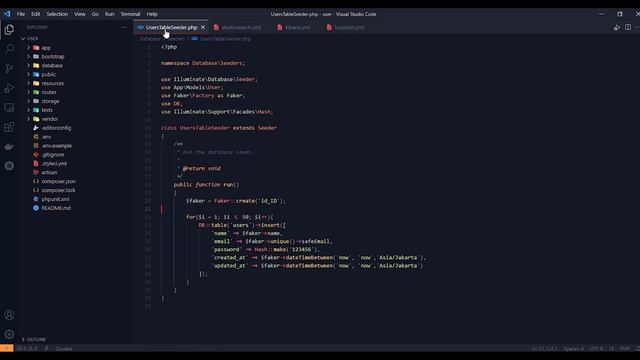Viewport: 640px width, 360px height.
Task: Open the Docker view in activity bar
Action: [9, 147]
